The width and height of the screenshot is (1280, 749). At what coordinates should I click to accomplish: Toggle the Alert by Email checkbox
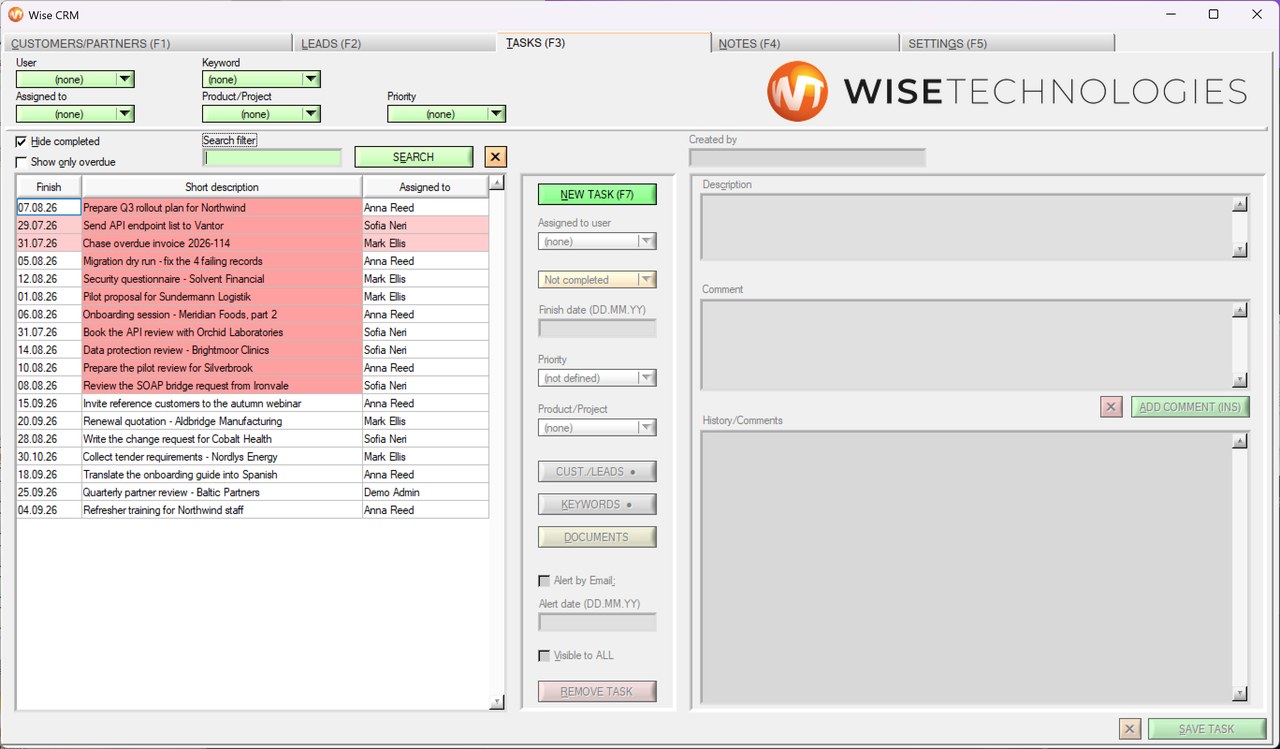coord(544,581)
